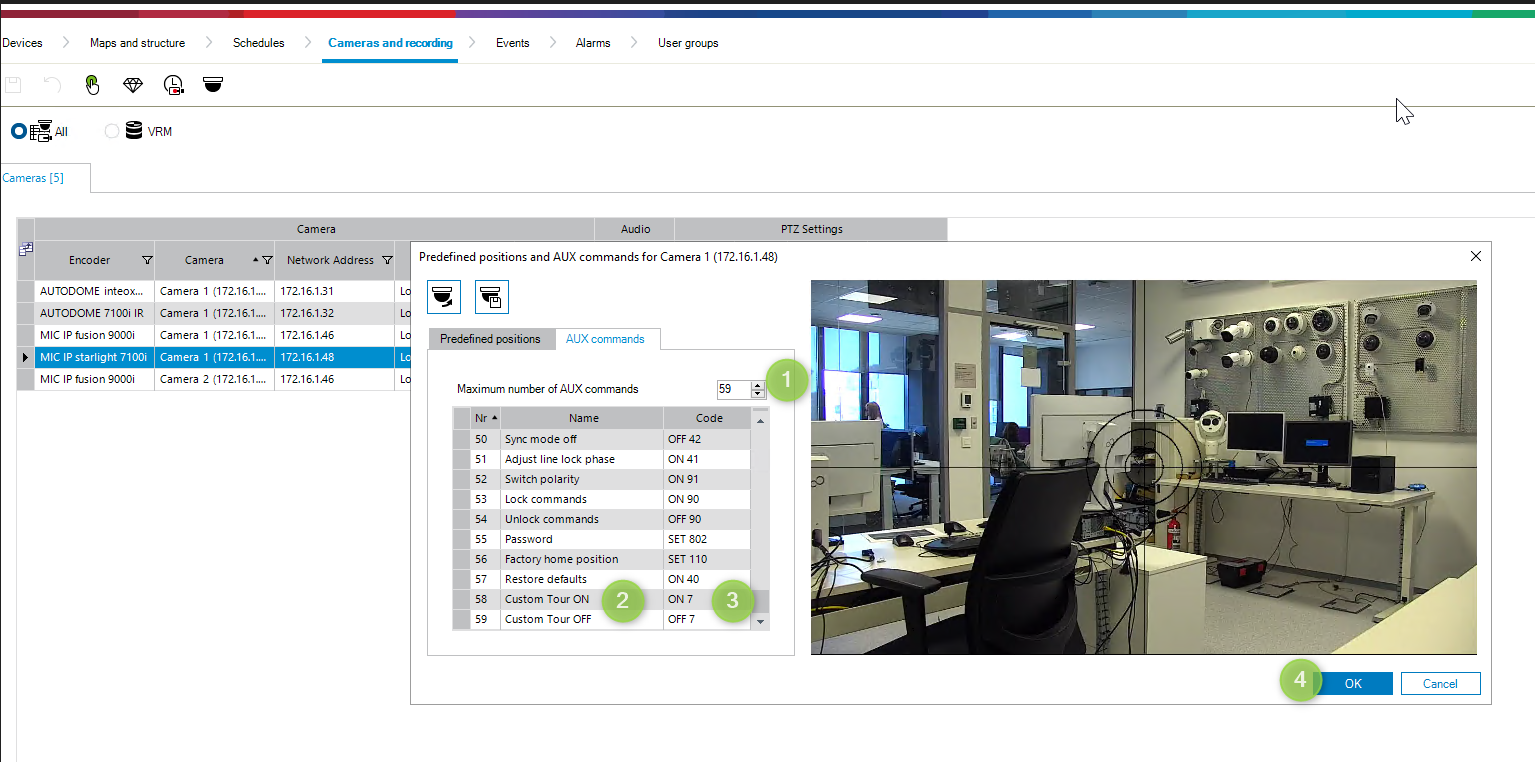Open the Events menu item
The image size is (1535, 762).
(512, 43)
